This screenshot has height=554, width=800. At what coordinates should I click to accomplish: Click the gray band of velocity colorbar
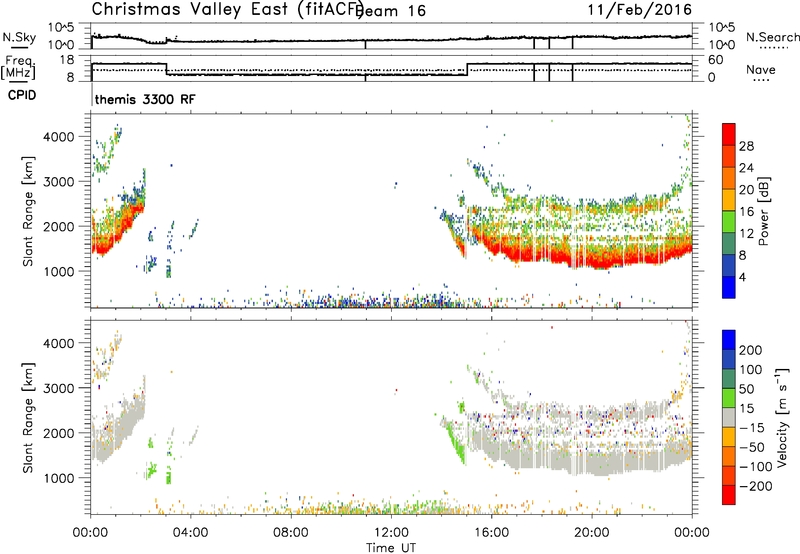[x=729, y=418]
